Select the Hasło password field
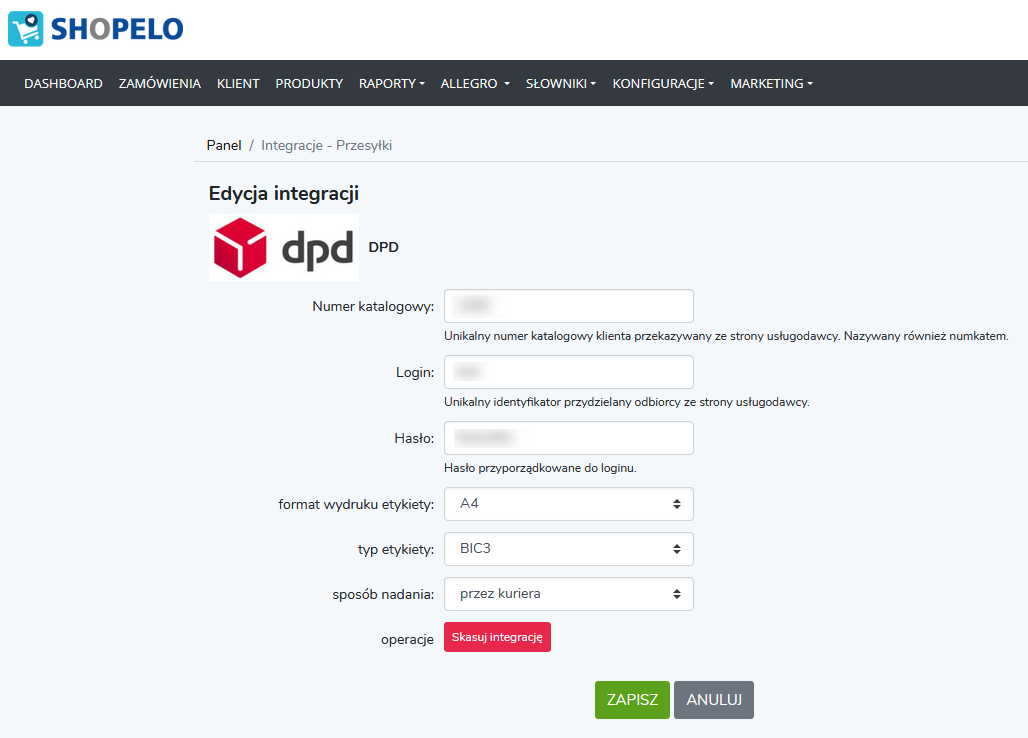The height and width of the screenshot is (738, 1028). pos(568,438)
